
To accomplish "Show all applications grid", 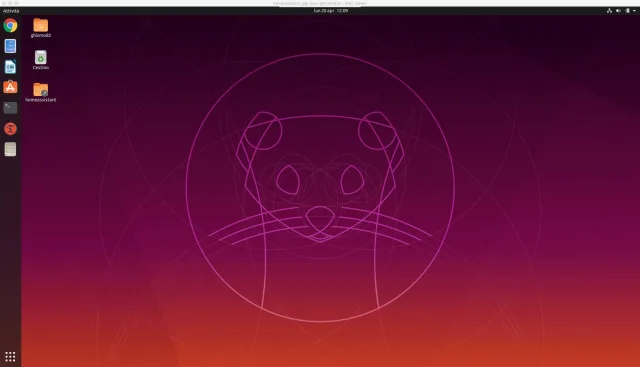I will pyautogui.click(x=10, y=356).
